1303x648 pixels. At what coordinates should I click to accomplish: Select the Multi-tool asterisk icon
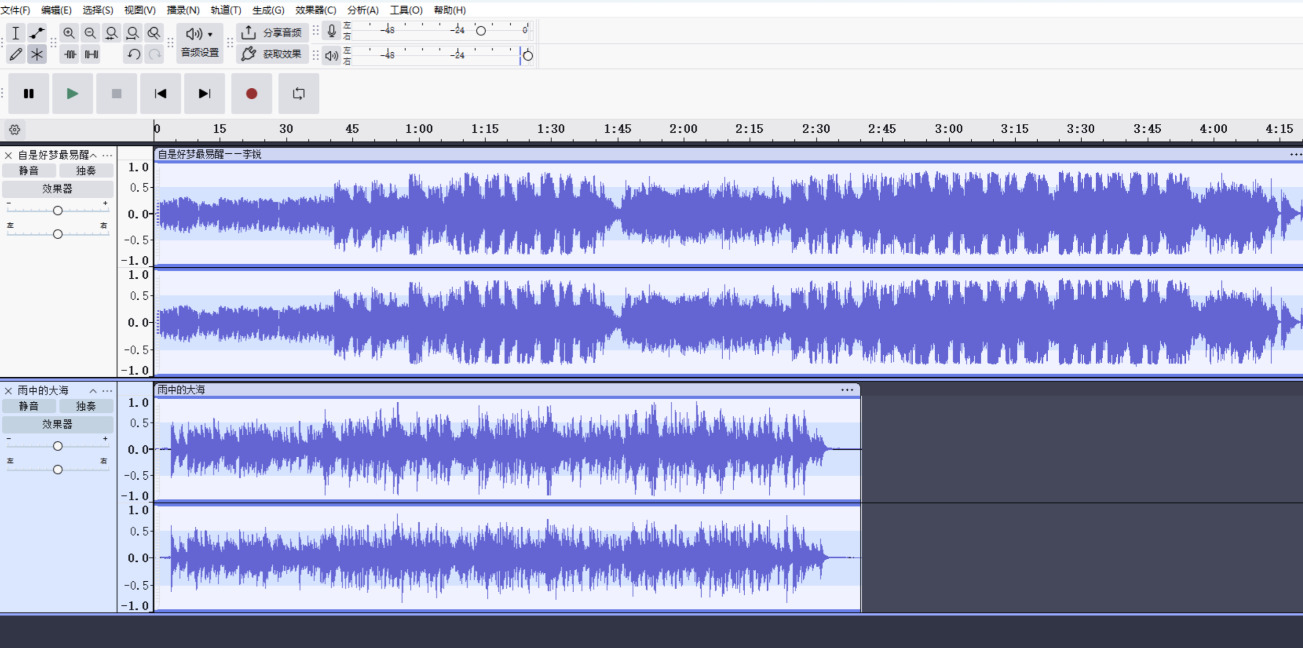click(x=37, y=54)
